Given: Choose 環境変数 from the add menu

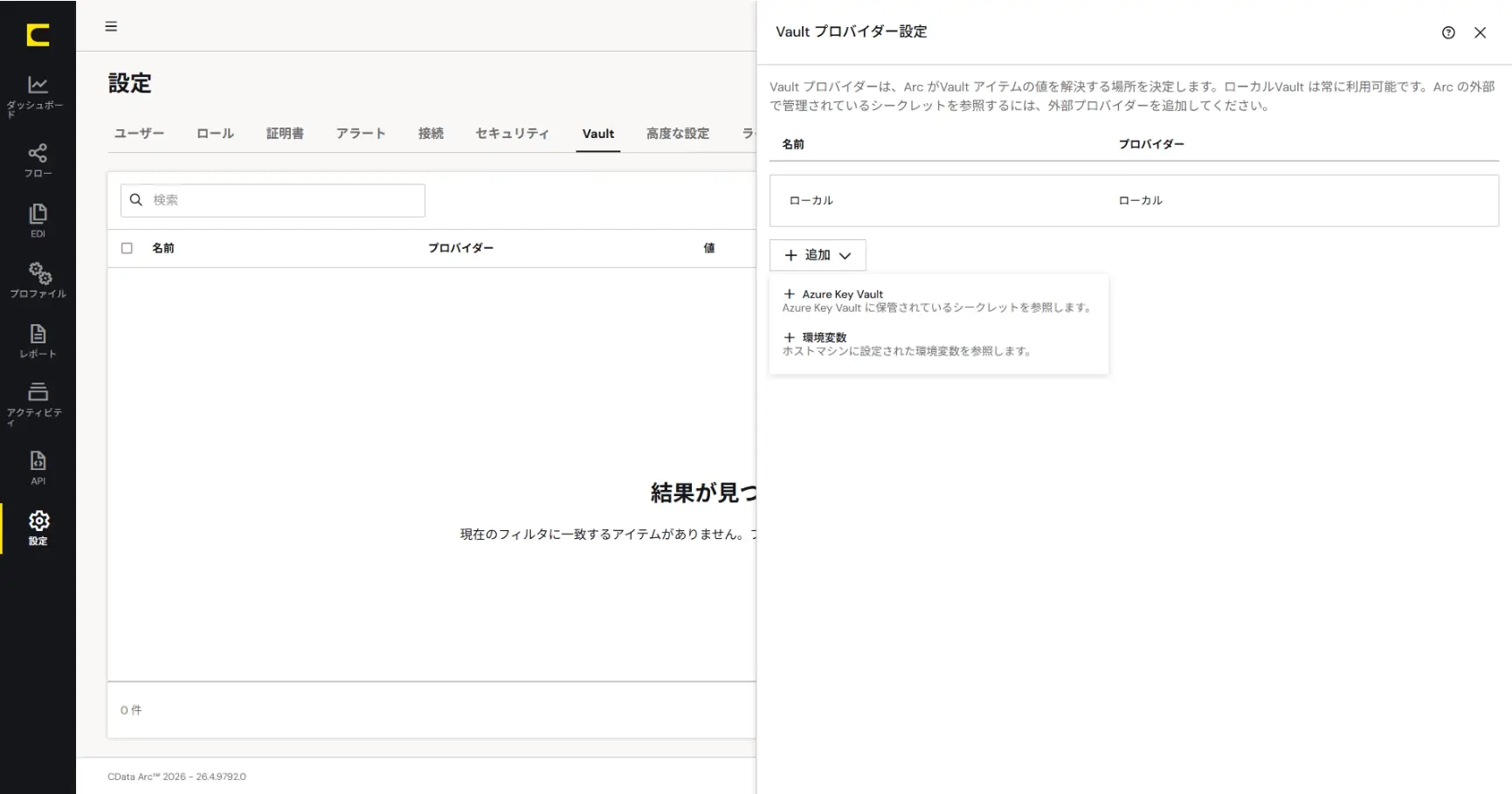Looking at the screenshot, I should pyautogui.click(x=939, y=344).
